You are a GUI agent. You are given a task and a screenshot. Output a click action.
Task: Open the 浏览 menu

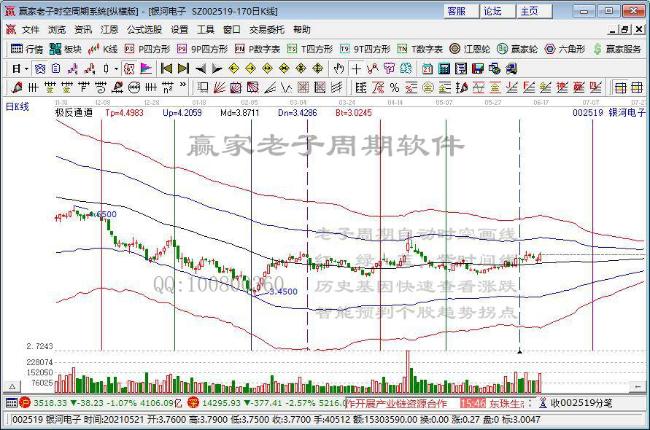point(57,29)
